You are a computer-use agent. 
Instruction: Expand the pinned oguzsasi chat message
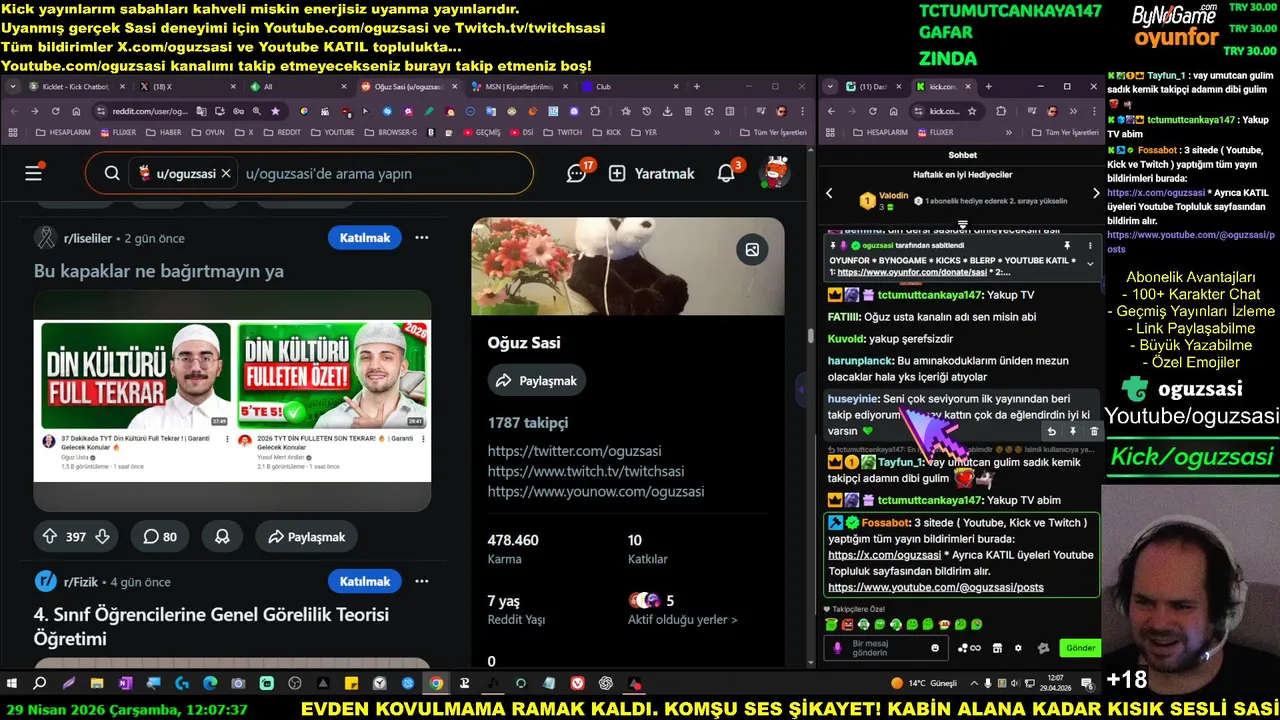1090,264
